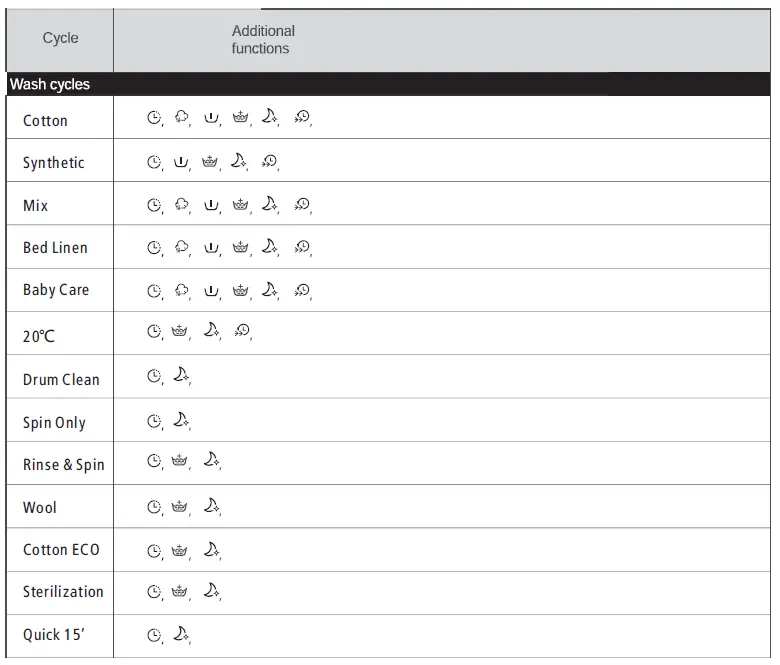This screenshot has width=780, height=665.
Task: Click the speedy clock icon in 20°C row
Action: pos(242,330)
